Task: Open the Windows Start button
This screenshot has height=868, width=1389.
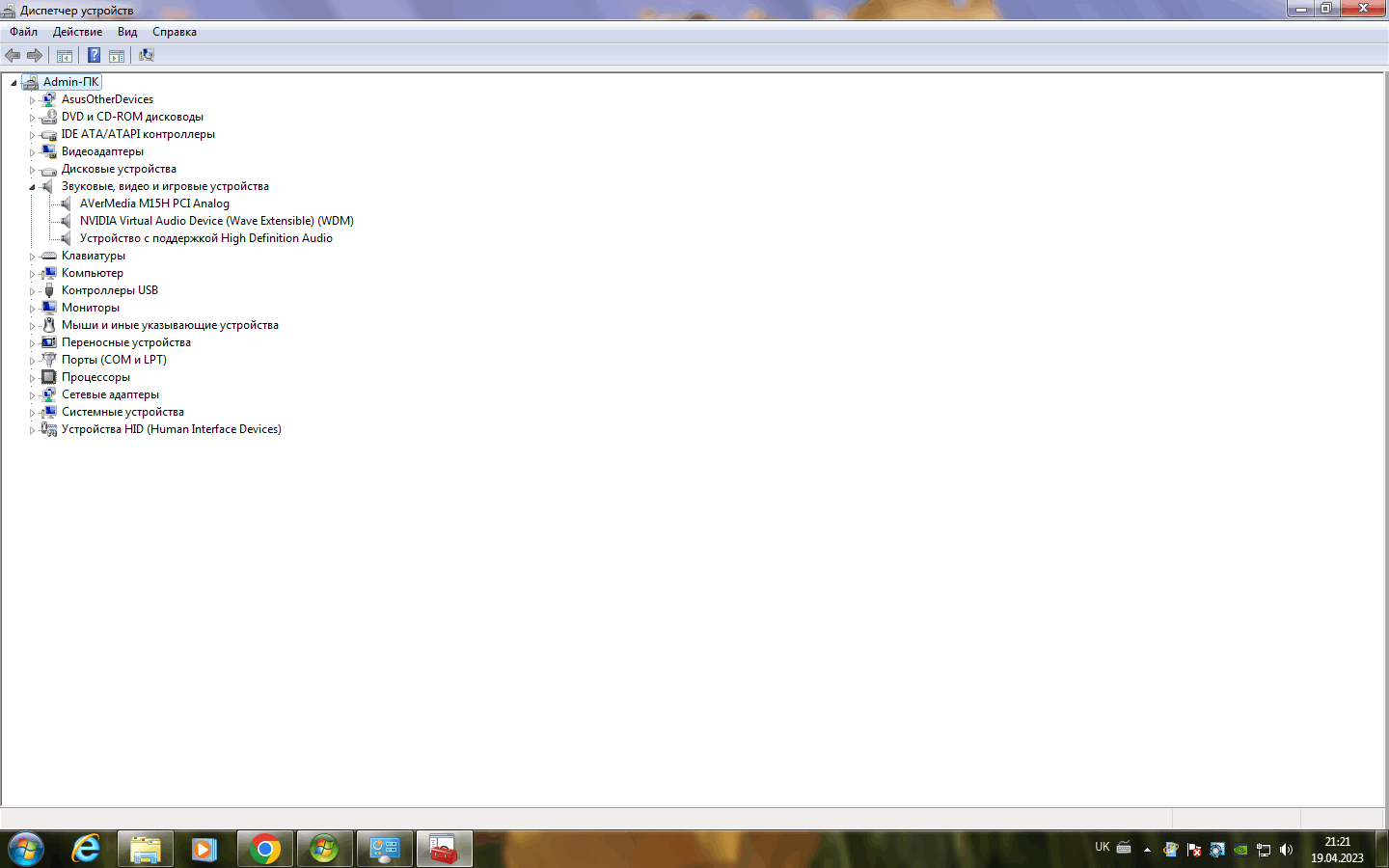Action: 26,850
